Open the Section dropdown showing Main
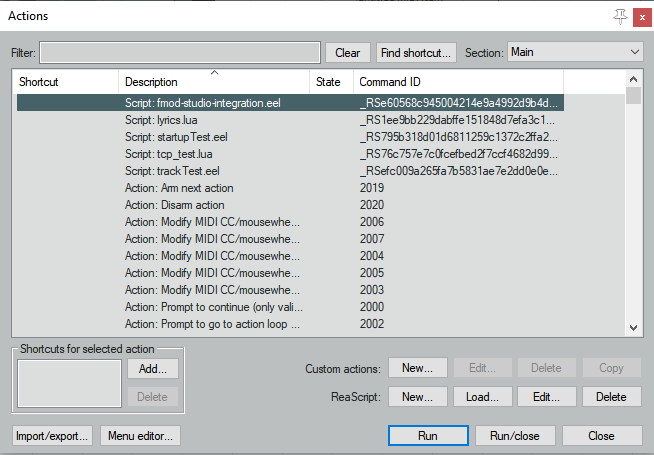Viewport: 654px width, 455px height. click(x=574, y=52)
